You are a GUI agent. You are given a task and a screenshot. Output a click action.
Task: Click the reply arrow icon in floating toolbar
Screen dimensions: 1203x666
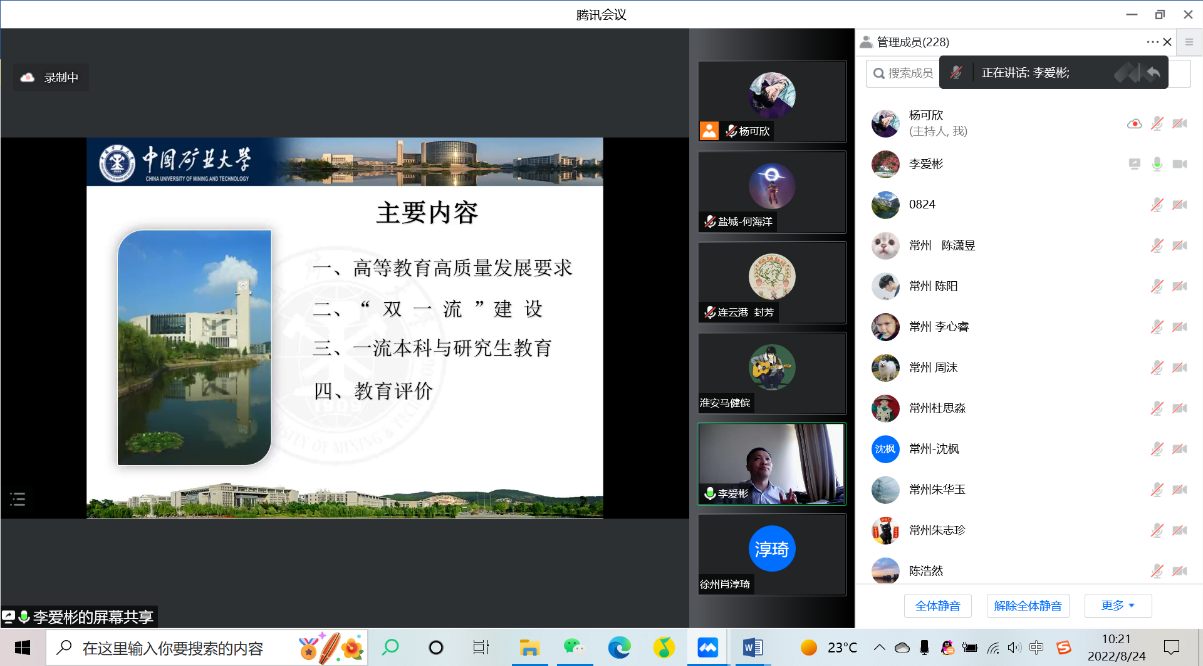1153,73
